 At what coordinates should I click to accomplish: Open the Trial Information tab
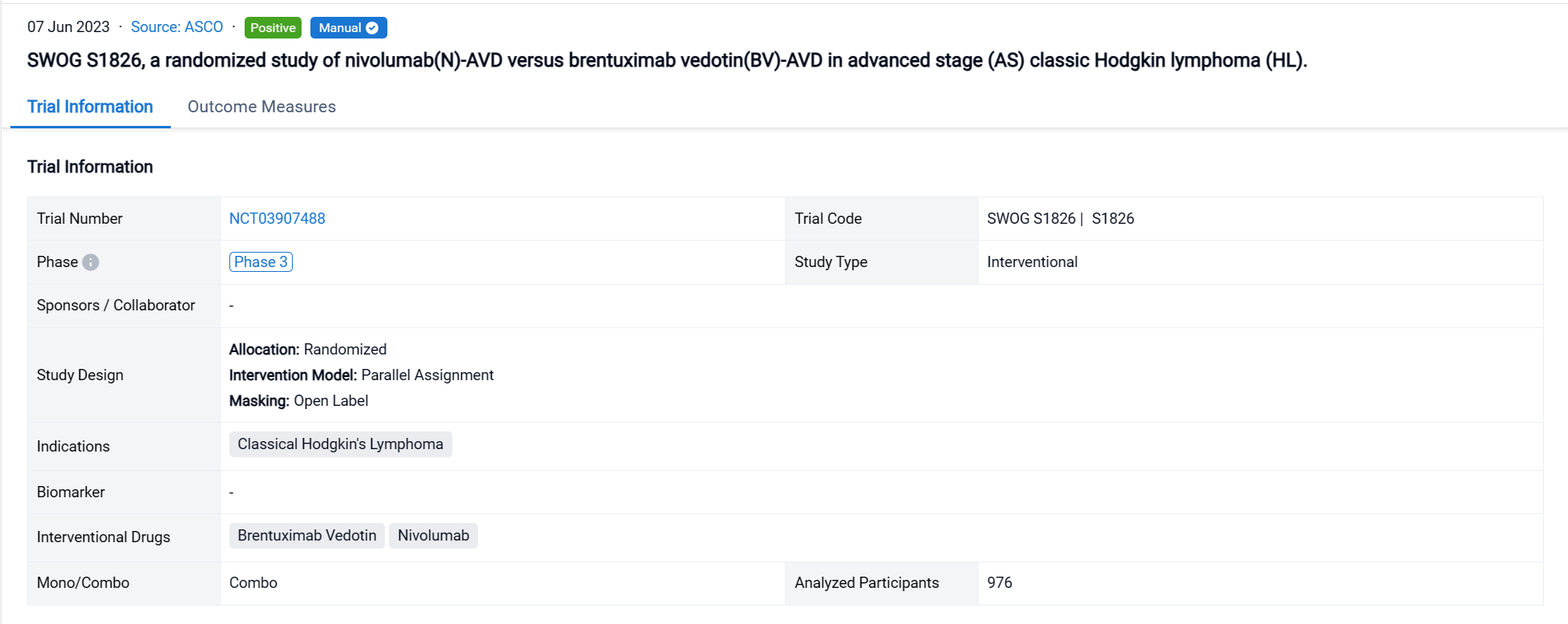click(90, 107)
